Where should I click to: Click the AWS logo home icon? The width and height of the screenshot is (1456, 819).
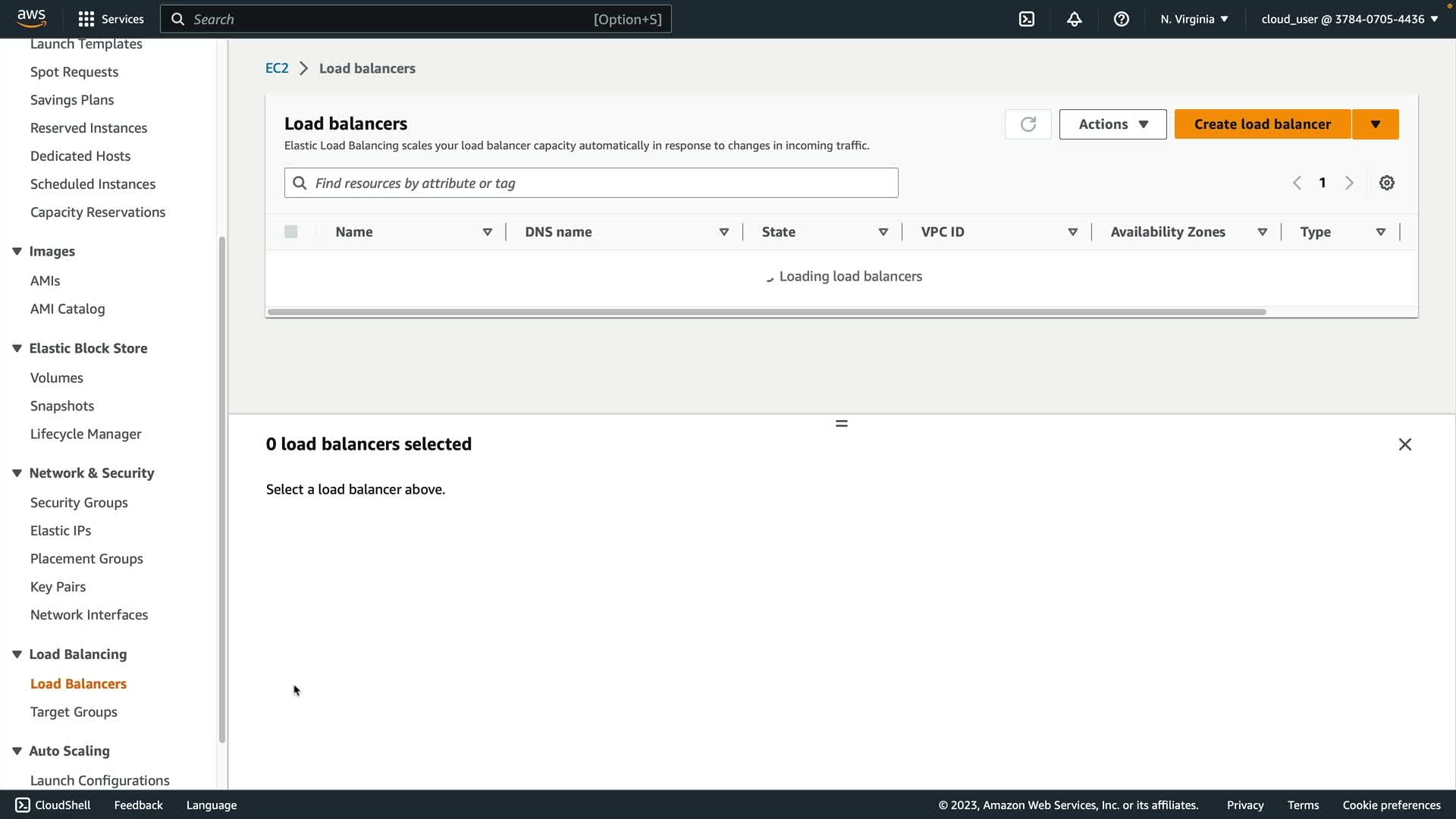click(32, 18)
